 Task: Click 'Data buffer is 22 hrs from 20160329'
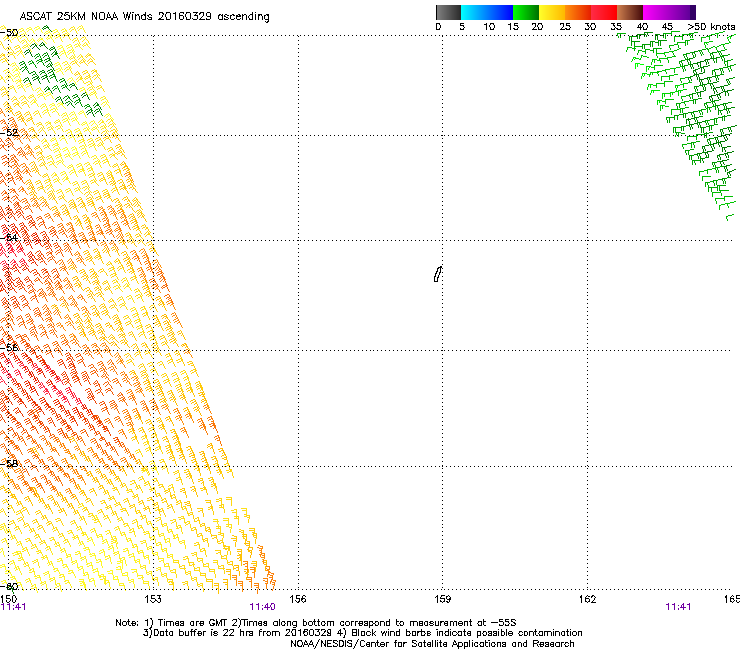(242, 633)
